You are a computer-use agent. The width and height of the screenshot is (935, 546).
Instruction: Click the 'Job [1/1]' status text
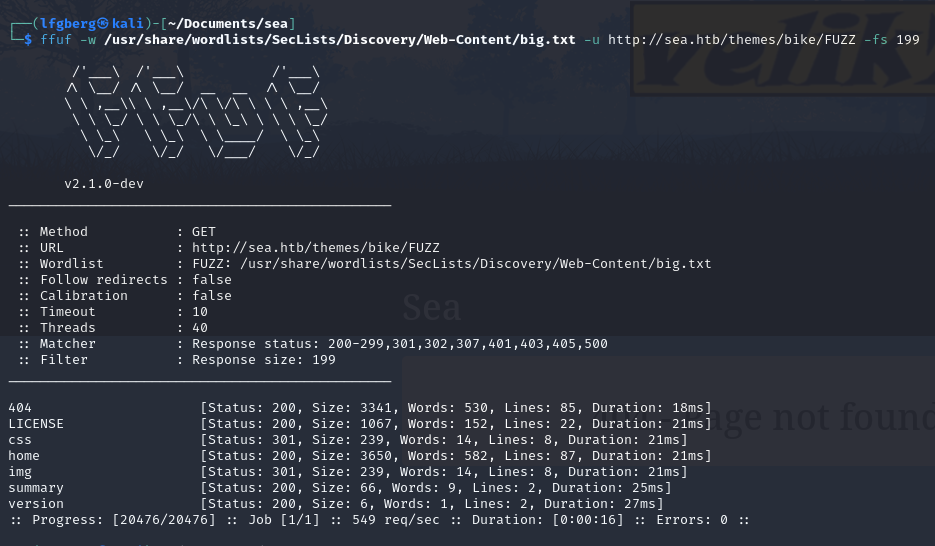pos(284,520)
